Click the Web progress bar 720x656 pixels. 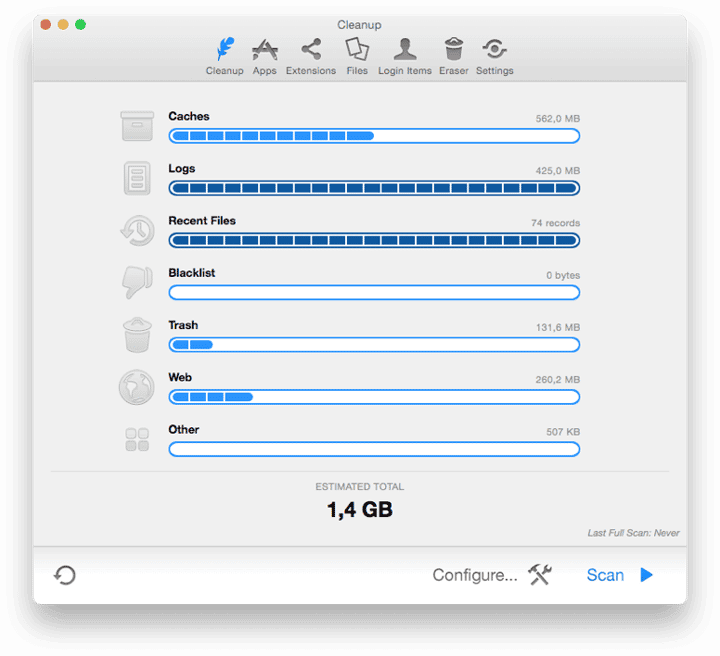pos(374,397)
